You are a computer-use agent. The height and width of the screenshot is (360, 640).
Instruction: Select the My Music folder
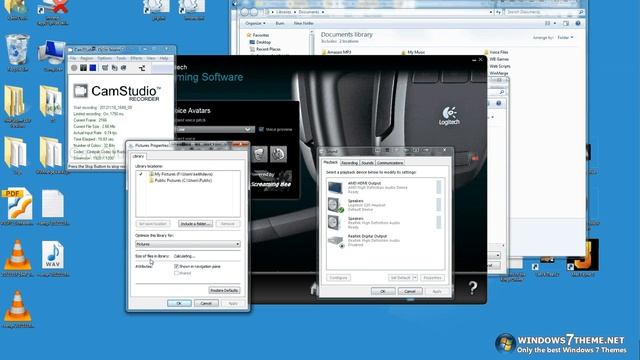coord(413,52)
